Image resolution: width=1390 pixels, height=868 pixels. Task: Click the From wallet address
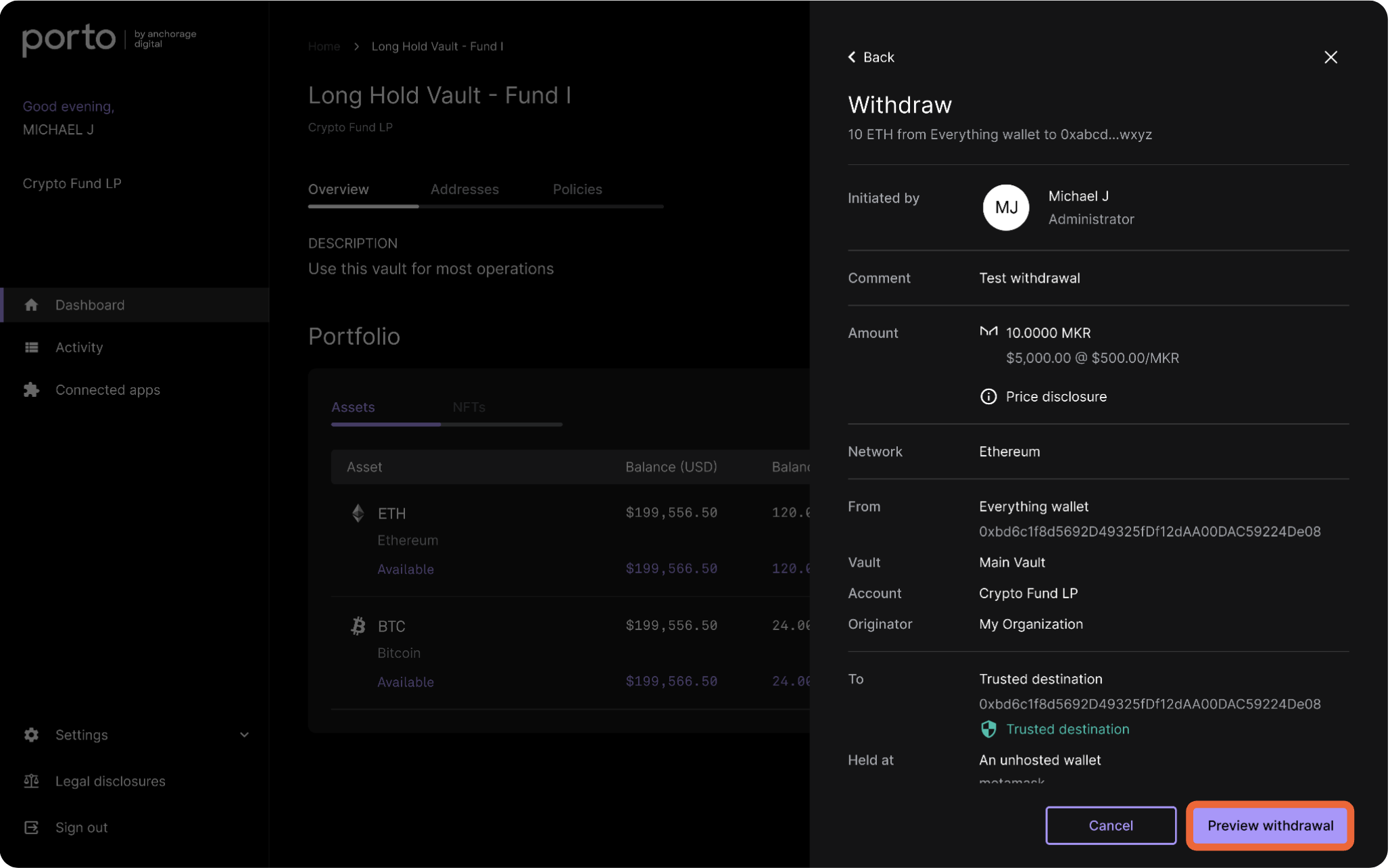click(x=1149, y=531)
